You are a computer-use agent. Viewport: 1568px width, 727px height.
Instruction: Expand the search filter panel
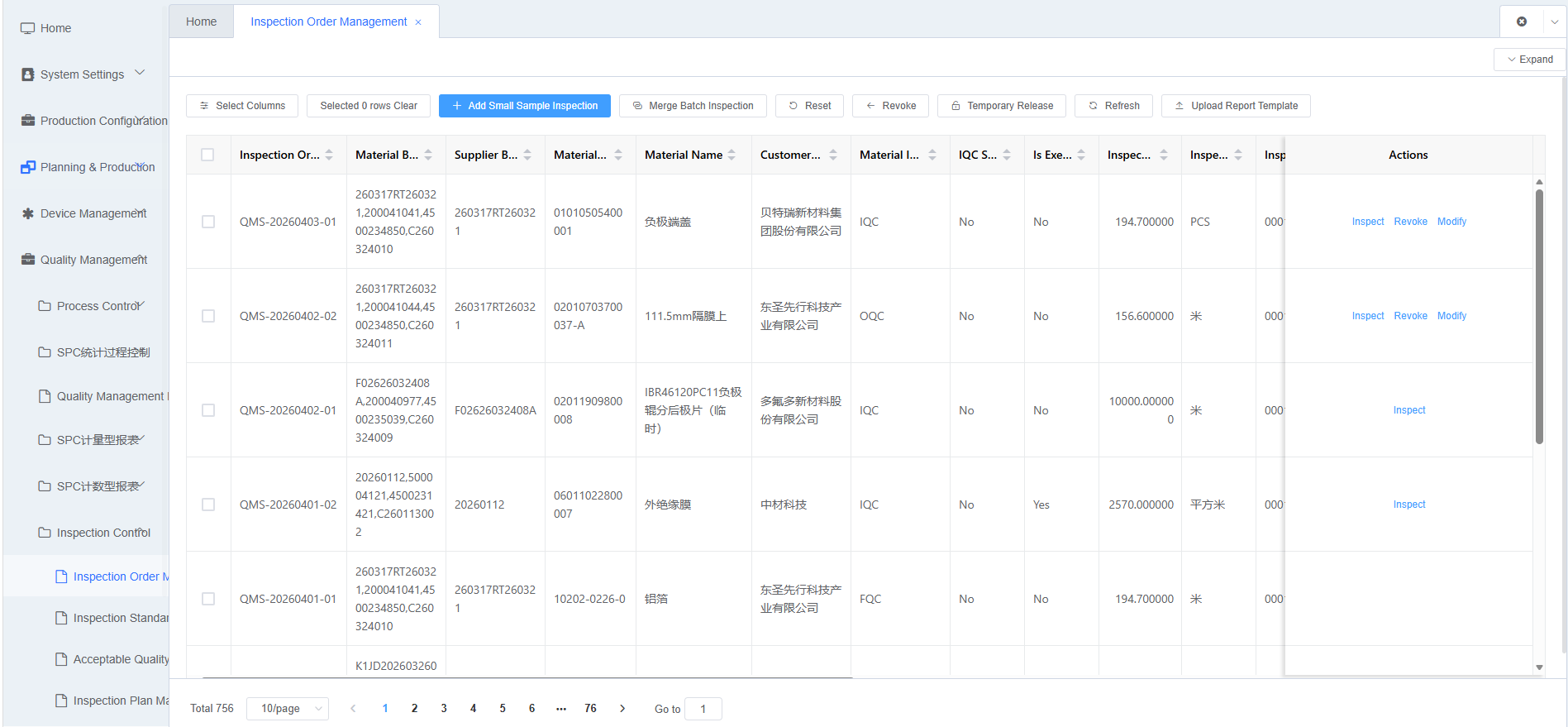click(1530, 60)
